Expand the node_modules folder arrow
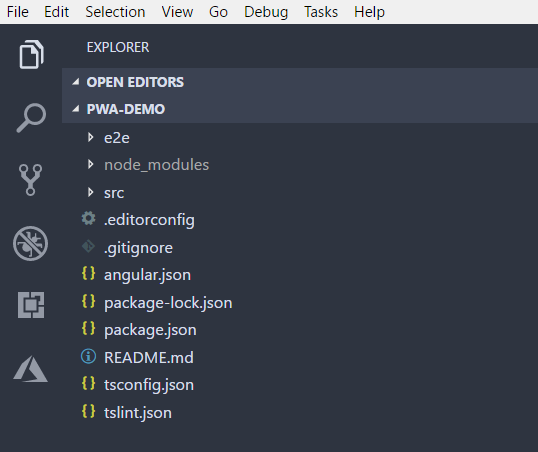Viewport: 538px width, 452px height. tap(91, 164)
